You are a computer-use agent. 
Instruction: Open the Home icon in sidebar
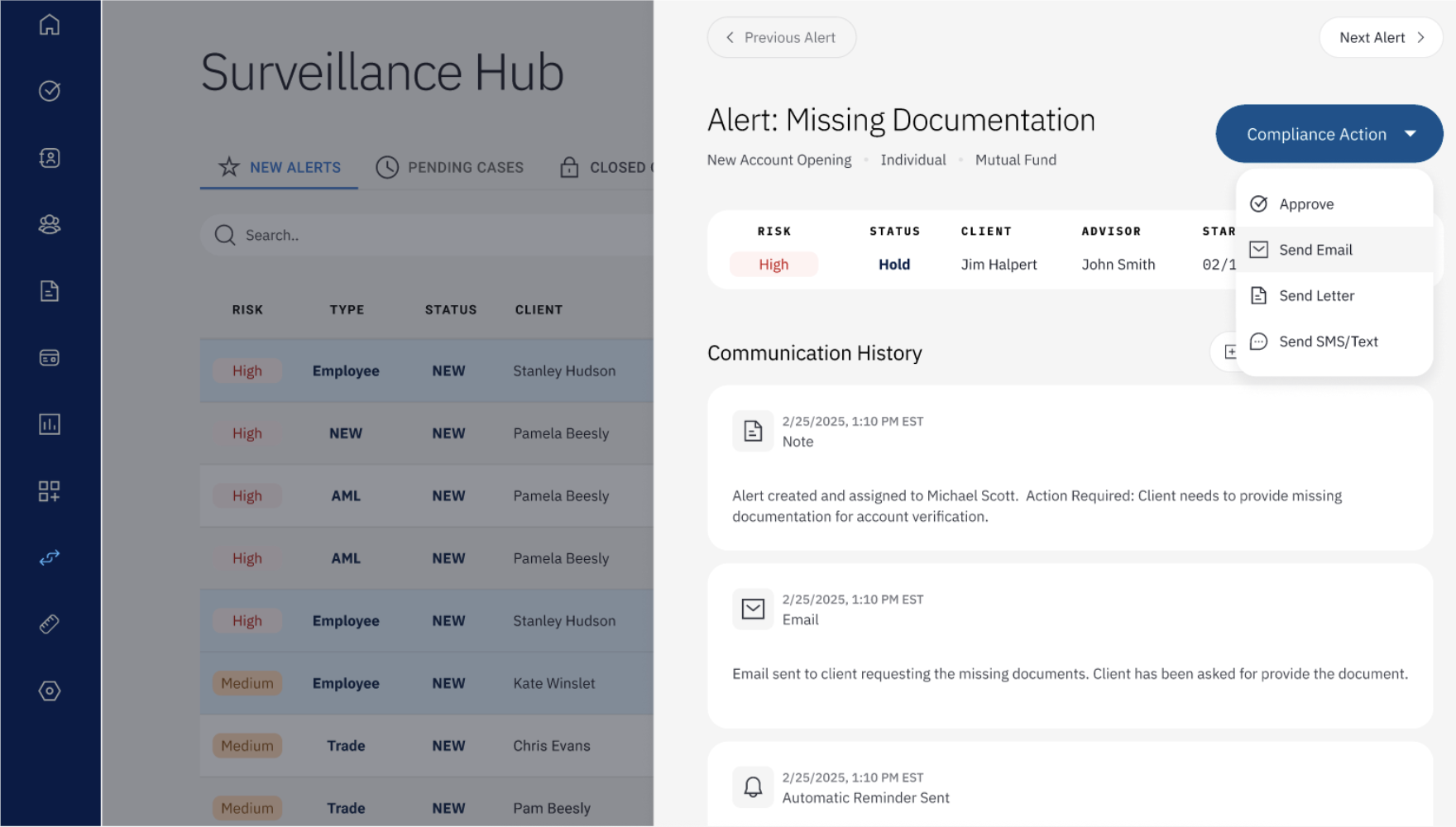click(50, 25)
